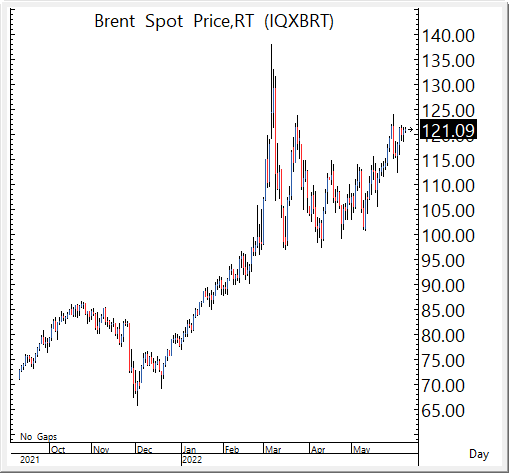Click the Mar month marker
Viewport: 509px width, 473px height.
click(x=273, y=449)
